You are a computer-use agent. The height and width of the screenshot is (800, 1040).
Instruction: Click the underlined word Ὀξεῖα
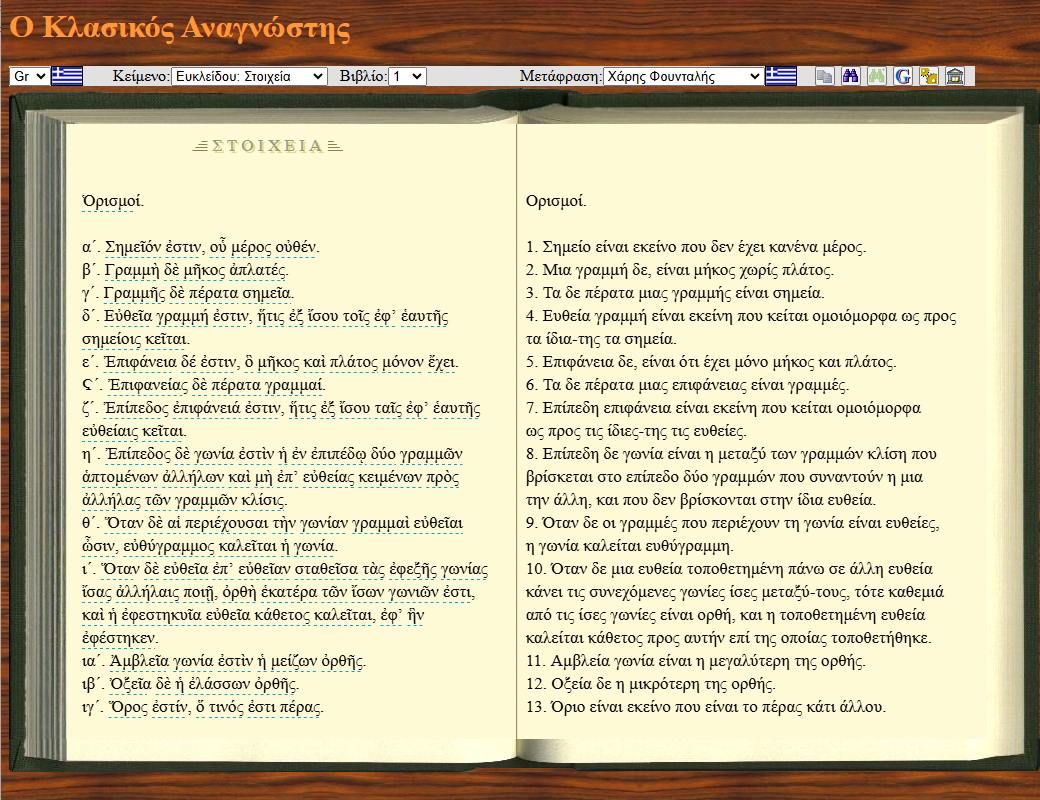133,684
